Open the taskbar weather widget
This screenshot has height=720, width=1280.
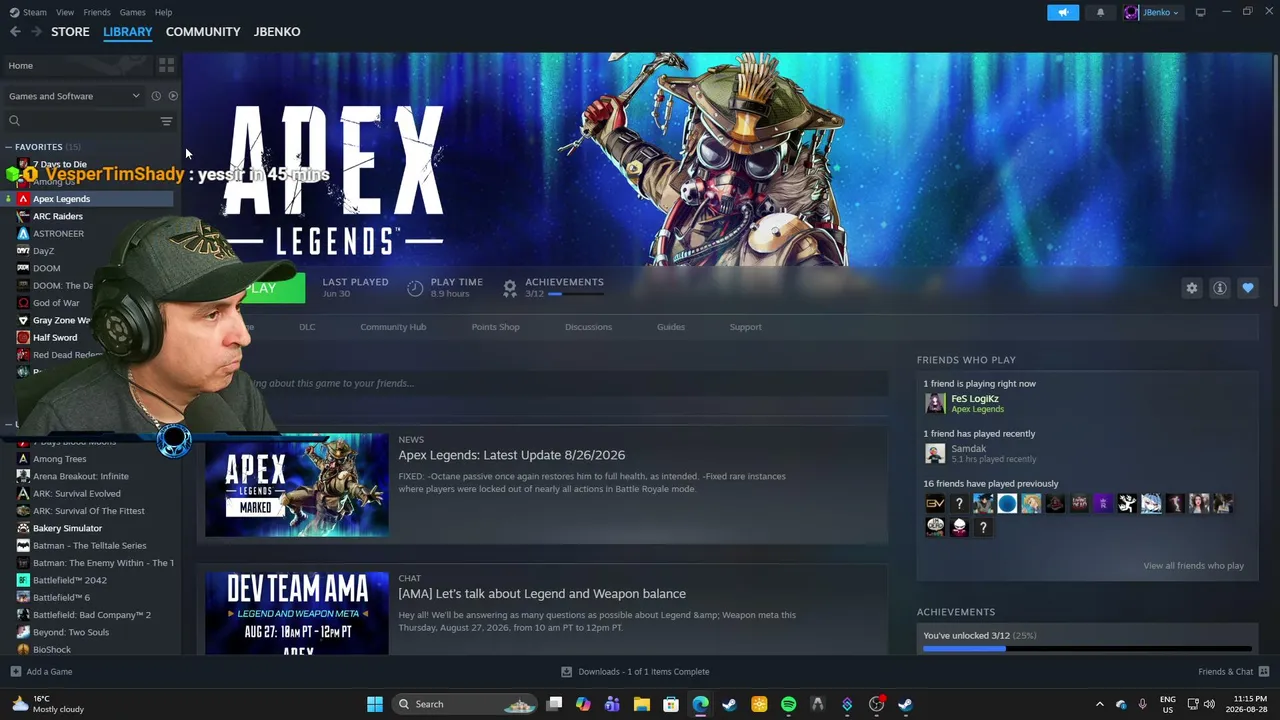47,704
